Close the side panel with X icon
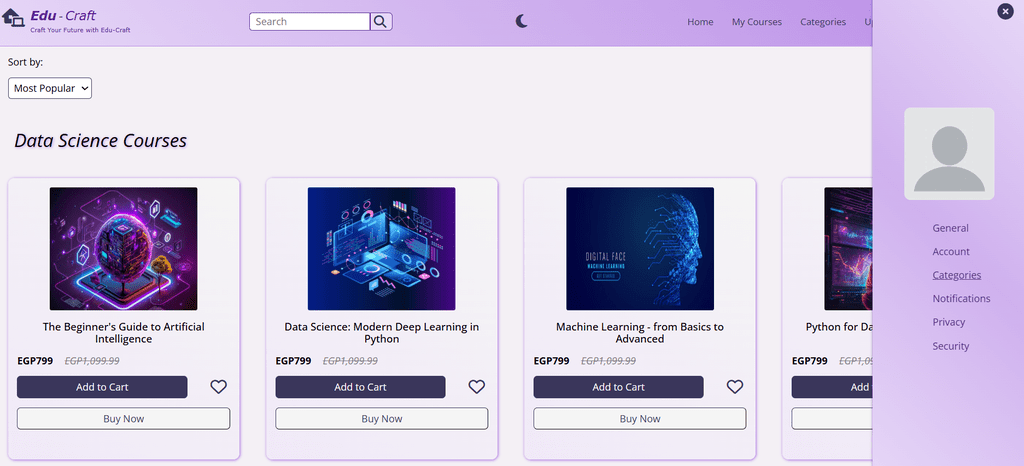1024x466 pixels. (1005, 11)
